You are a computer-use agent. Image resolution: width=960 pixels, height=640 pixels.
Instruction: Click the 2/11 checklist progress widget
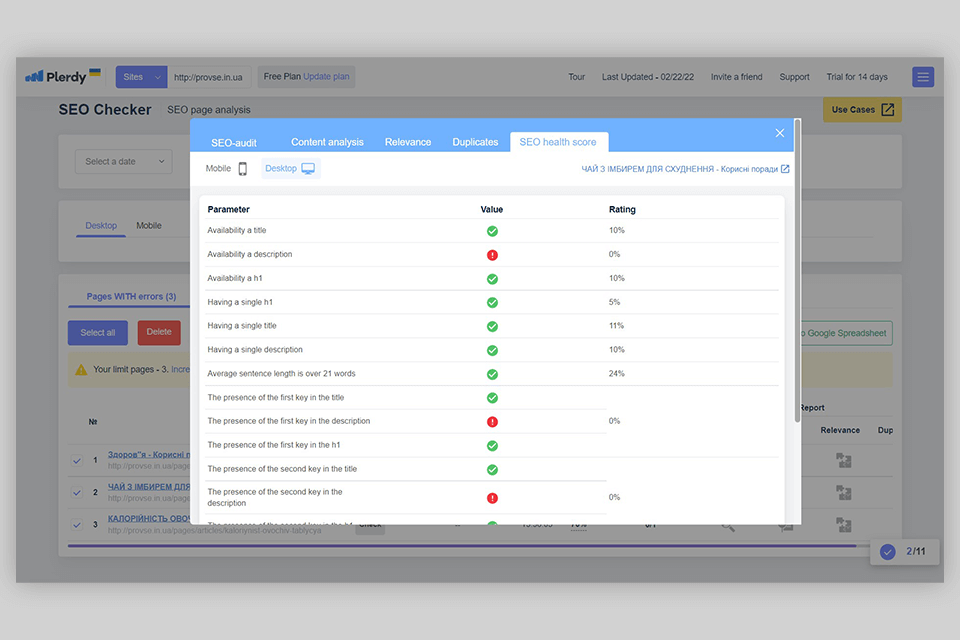tap(905, 551)
